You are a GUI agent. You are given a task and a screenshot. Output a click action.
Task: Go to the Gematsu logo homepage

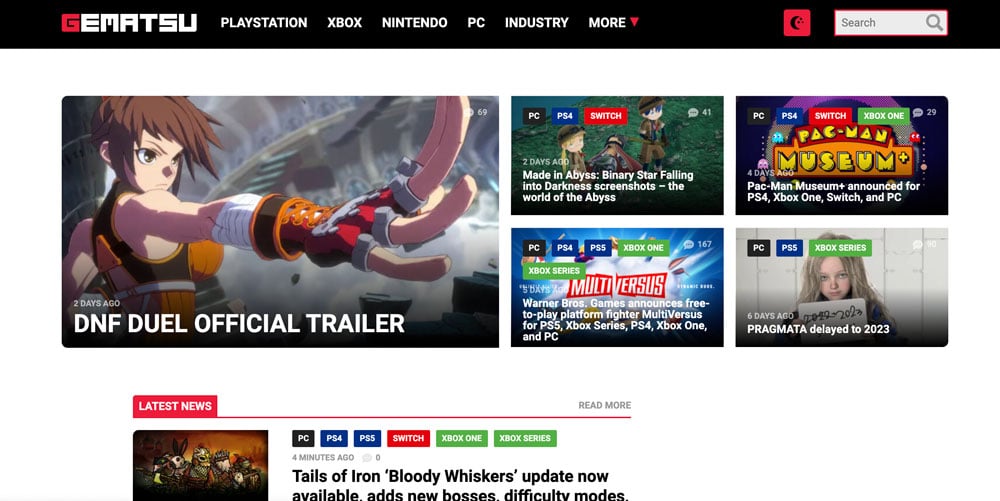pyautogui.click(x=129, y=23)
